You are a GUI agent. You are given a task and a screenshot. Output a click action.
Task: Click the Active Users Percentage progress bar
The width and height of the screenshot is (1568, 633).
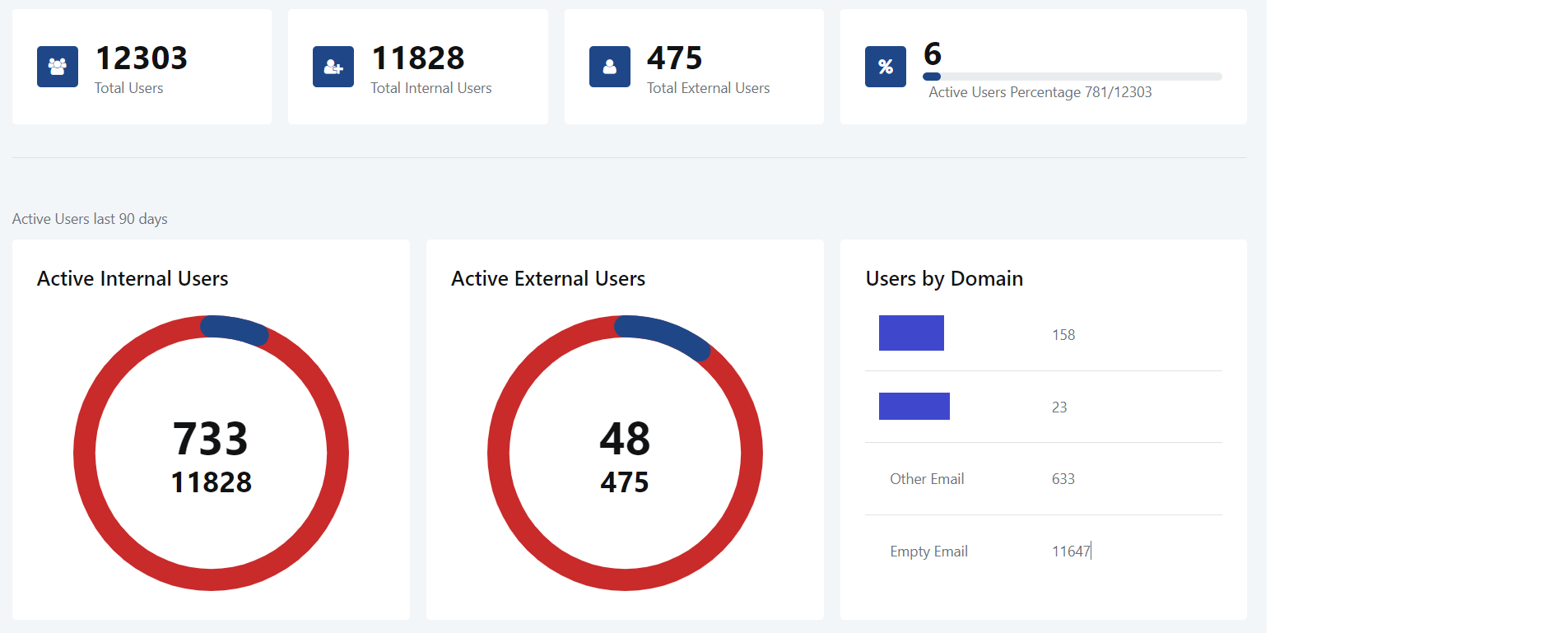1072,77
